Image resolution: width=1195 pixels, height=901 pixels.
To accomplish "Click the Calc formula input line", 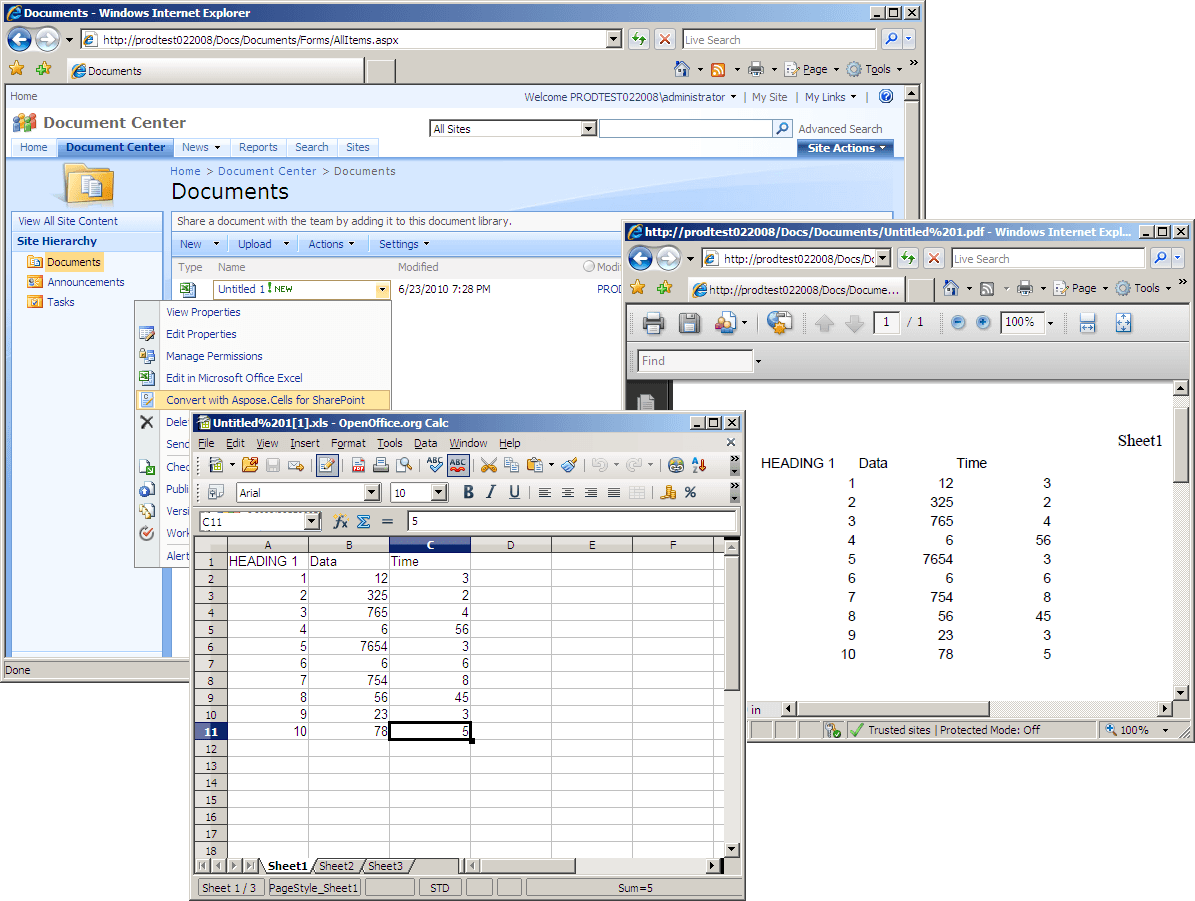I will coord(572,521).
